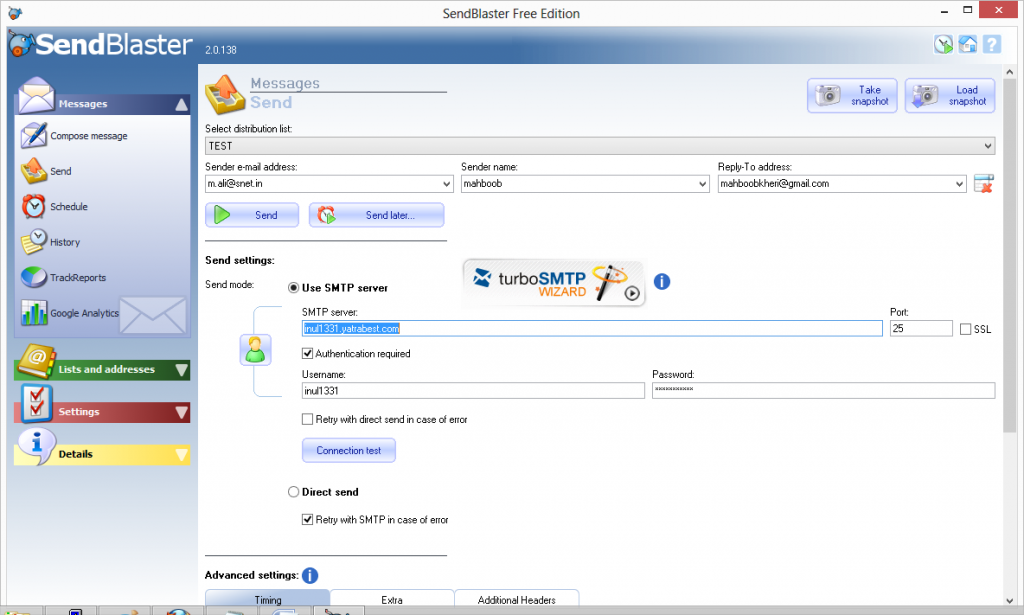This screenshot has height=615, width=1024.
Task: Click the Advanced settings info icon
Action: tap(310, 575)
